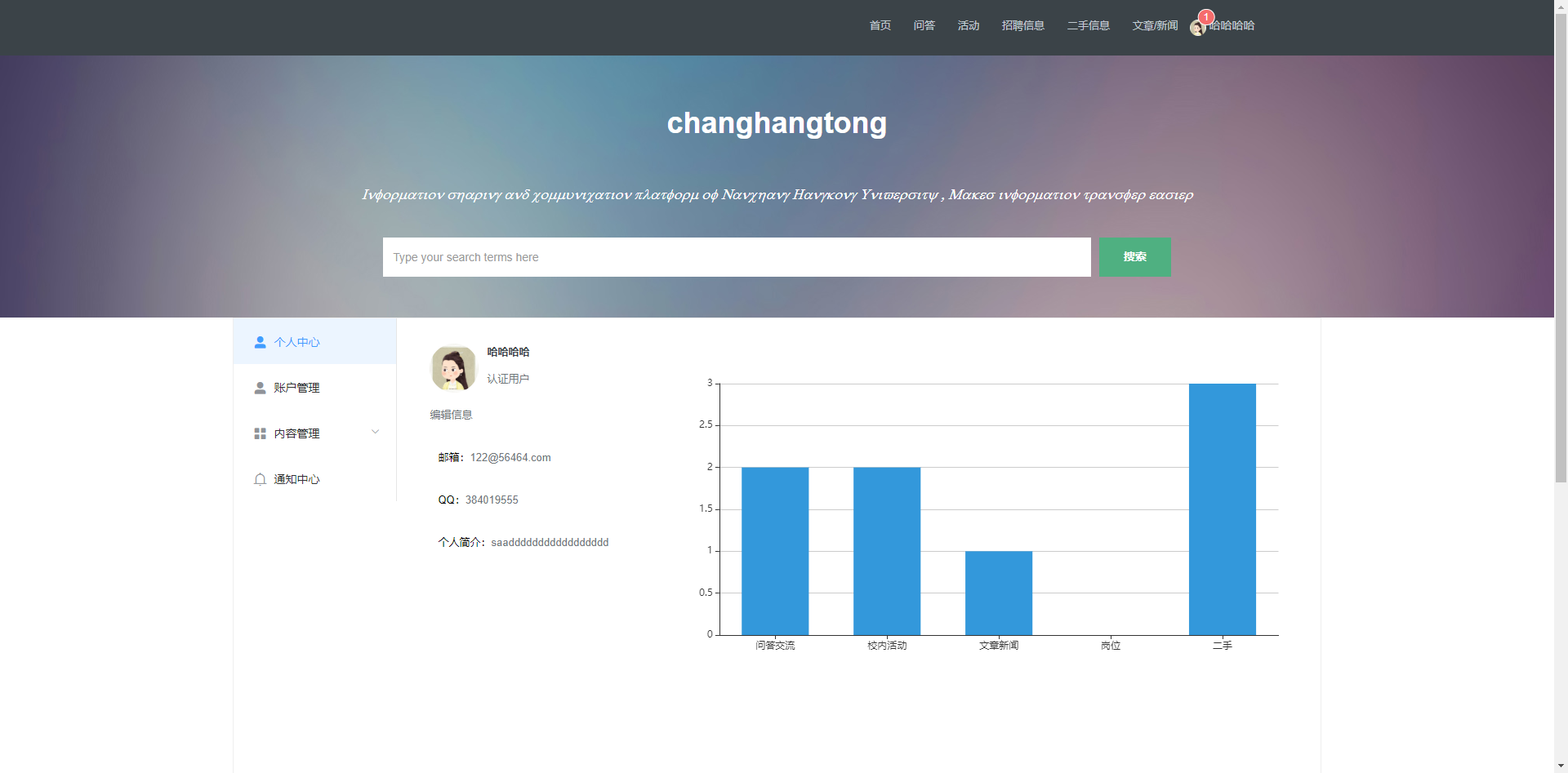Click the changhangtong site title

point(777,123)
